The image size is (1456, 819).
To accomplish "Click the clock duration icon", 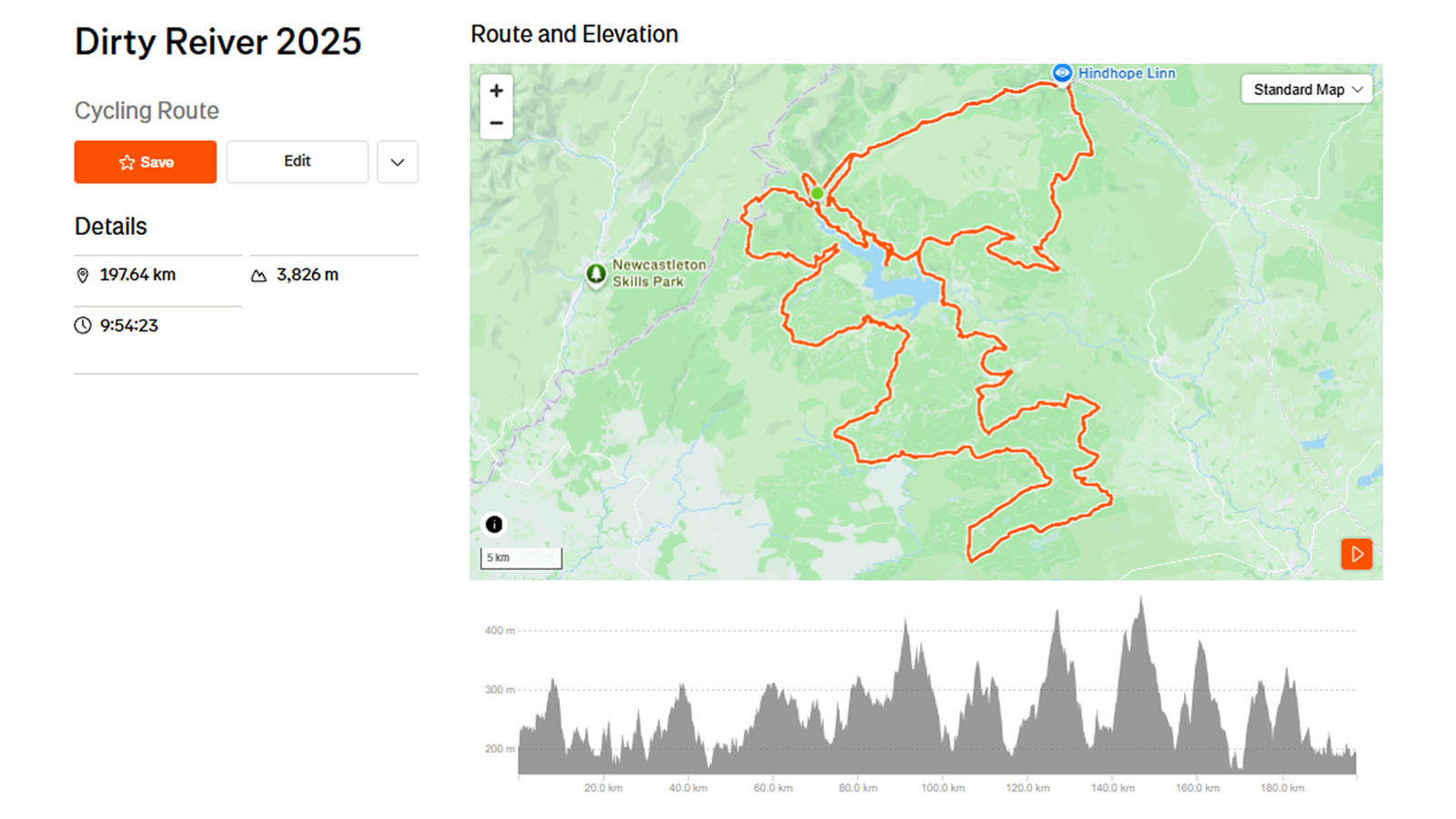I will (83, 326).
